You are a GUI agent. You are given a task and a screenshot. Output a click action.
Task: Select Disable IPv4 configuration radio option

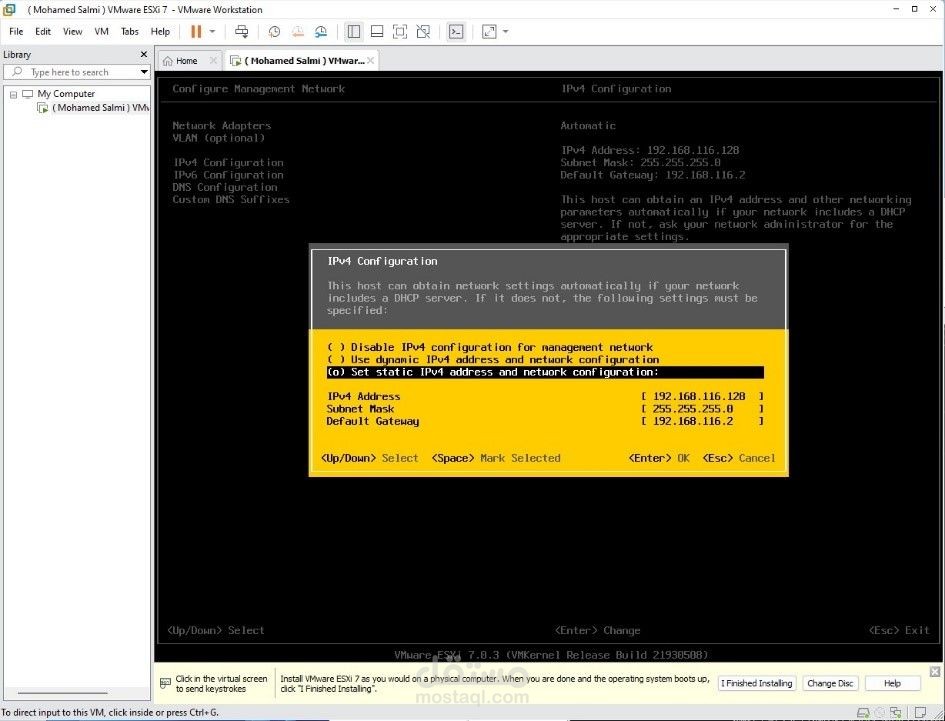(490, 347)
